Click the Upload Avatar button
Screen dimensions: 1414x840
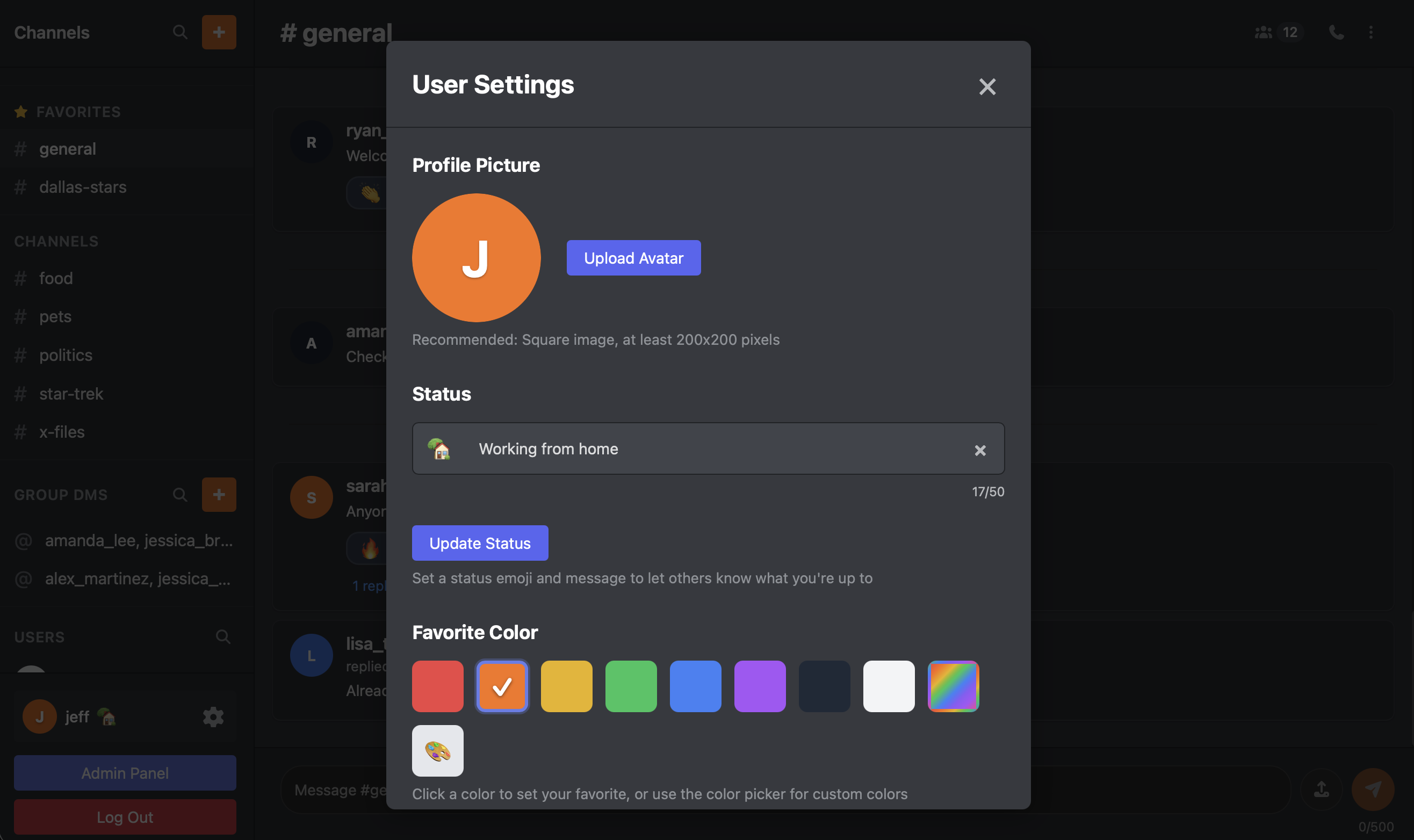click(x=633, y=258)
